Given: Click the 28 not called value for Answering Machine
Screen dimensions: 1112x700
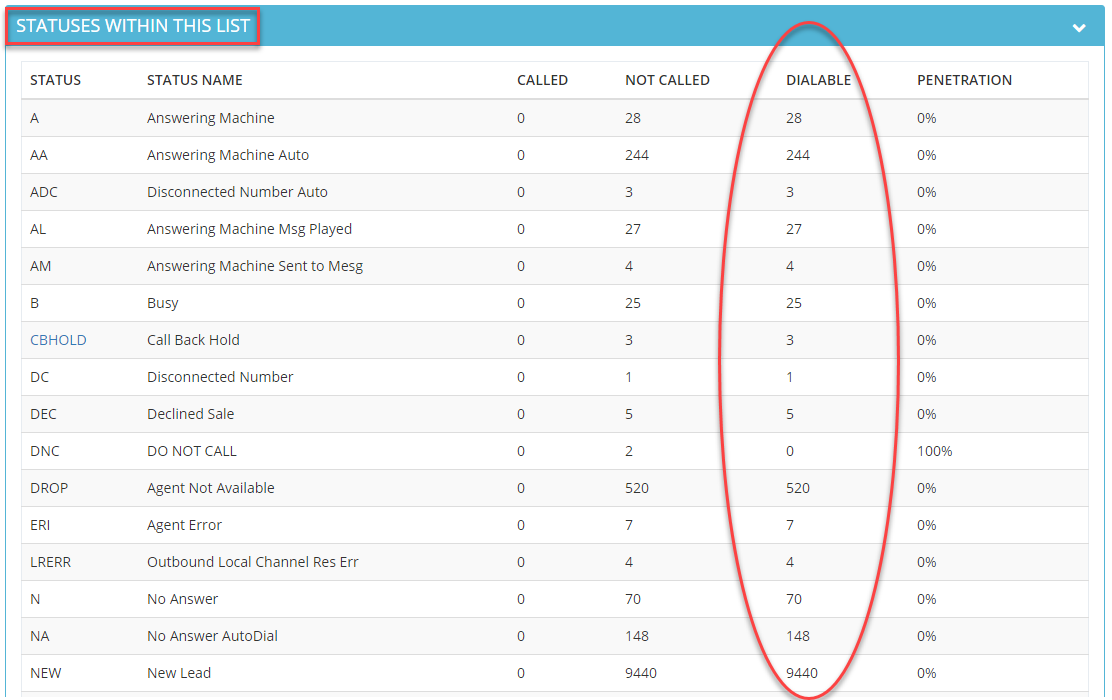Looking at the screenshot, I should pyautogui.click(x=633, y=118).
